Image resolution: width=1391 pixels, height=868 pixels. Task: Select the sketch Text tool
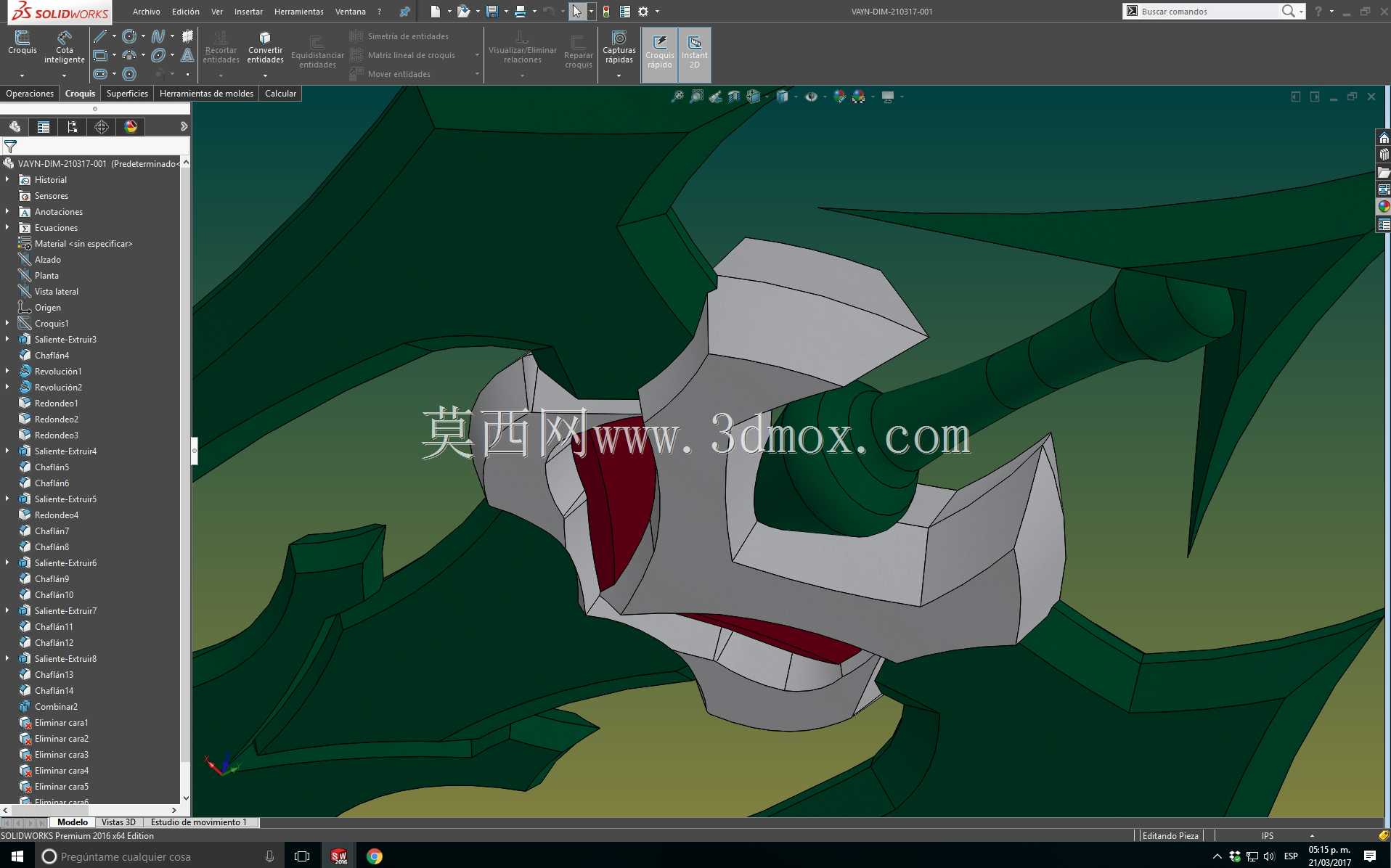click(187, 55)
